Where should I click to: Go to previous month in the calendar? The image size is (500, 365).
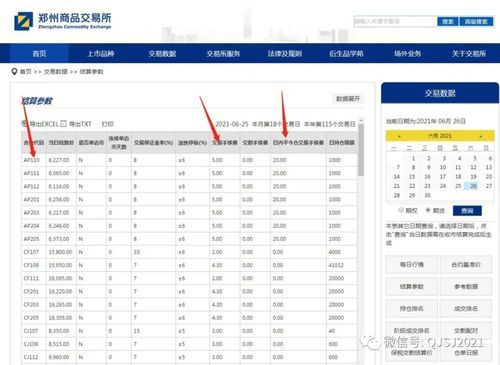pyautogui.click(x=399, y=136)
